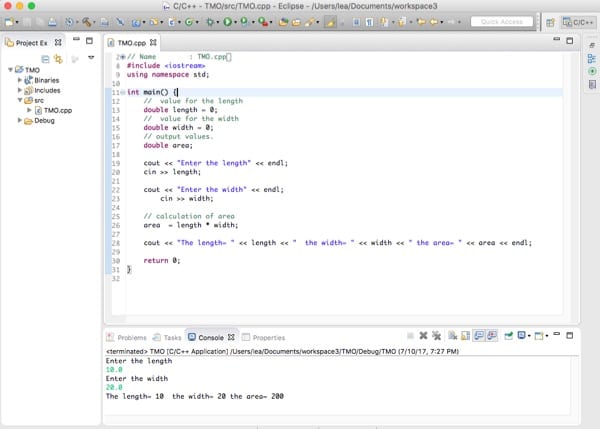Expand folded header comment on line 2
Image resolution: width=600 pixels, height=429 pixels.
(123, 57)
